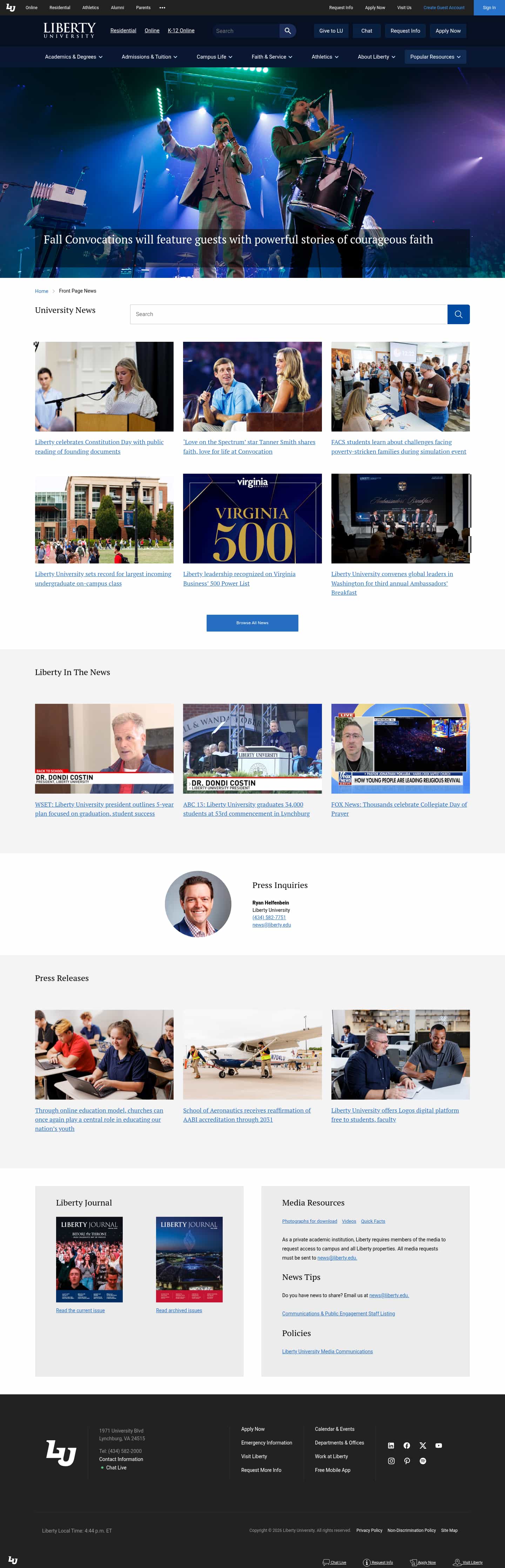Screen dimensions: 505x1568
Task: Click the LJ logo in top bar
Action: coord(11,8)
